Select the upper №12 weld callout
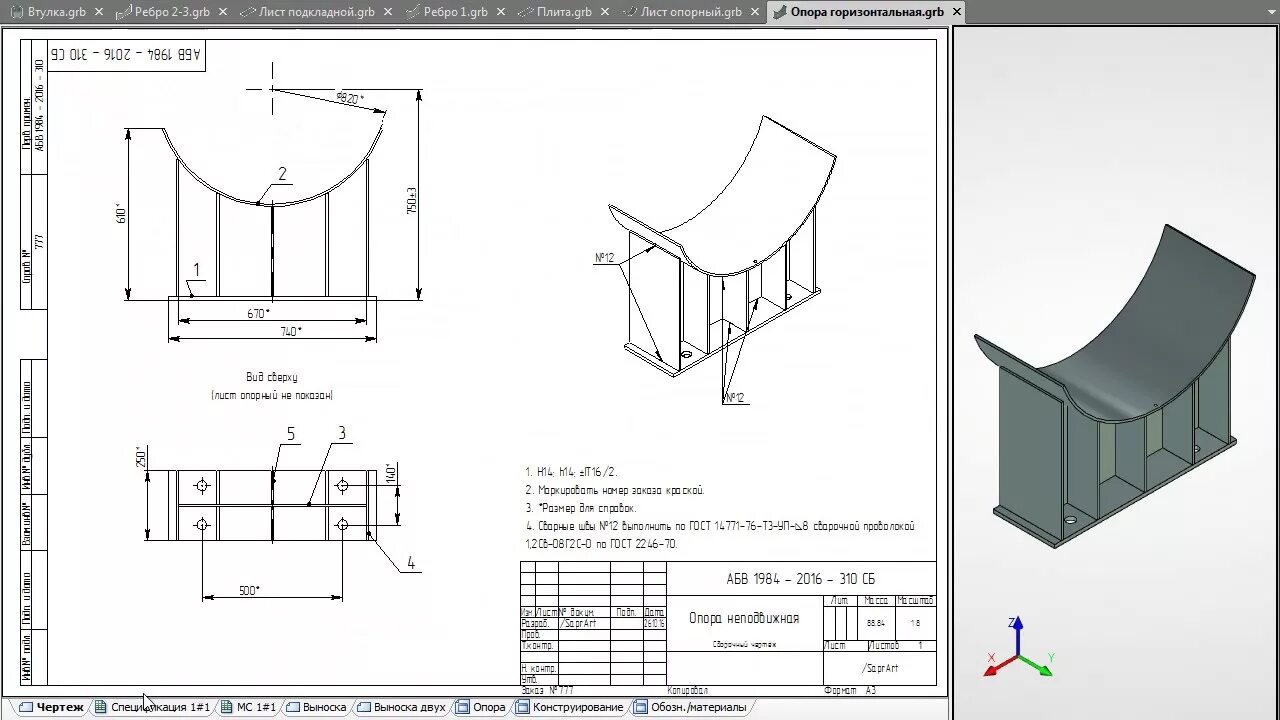The width and height of the screenshot is (1280, 720). (x=604, y=258)
